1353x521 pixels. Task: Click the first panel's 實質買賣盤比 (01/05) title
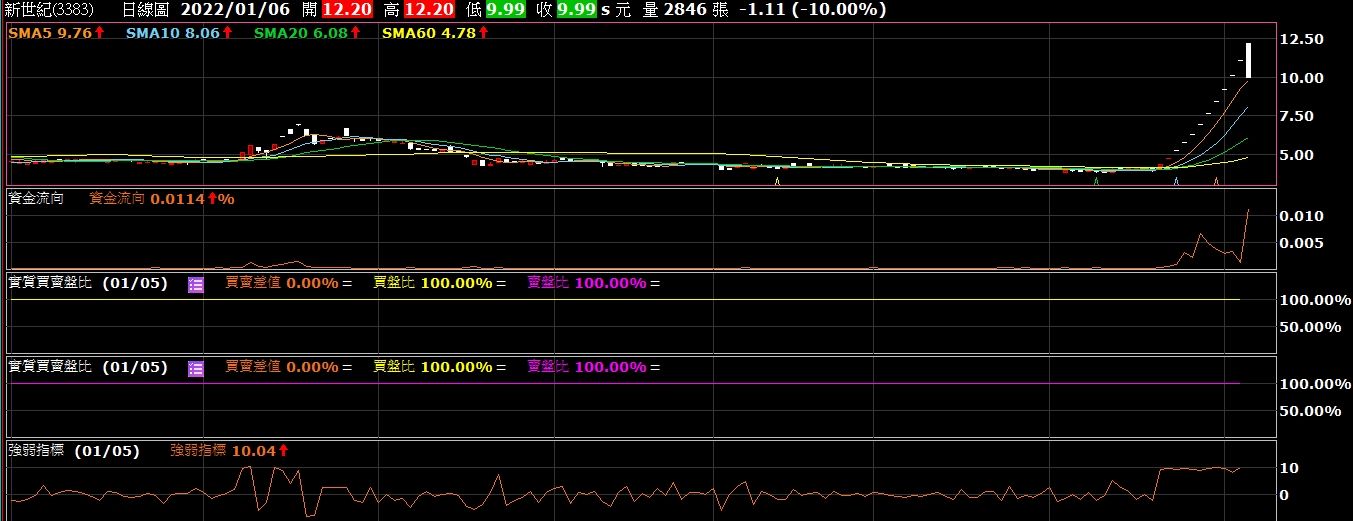click(88, 283)
